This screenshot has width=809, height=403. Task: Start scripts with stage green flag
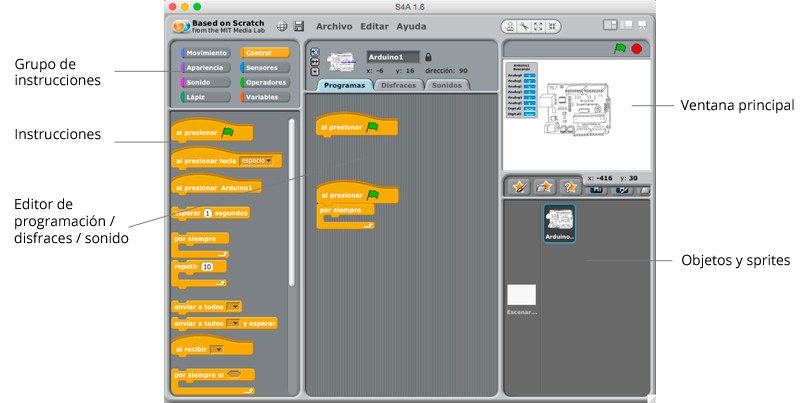[620, 49]
